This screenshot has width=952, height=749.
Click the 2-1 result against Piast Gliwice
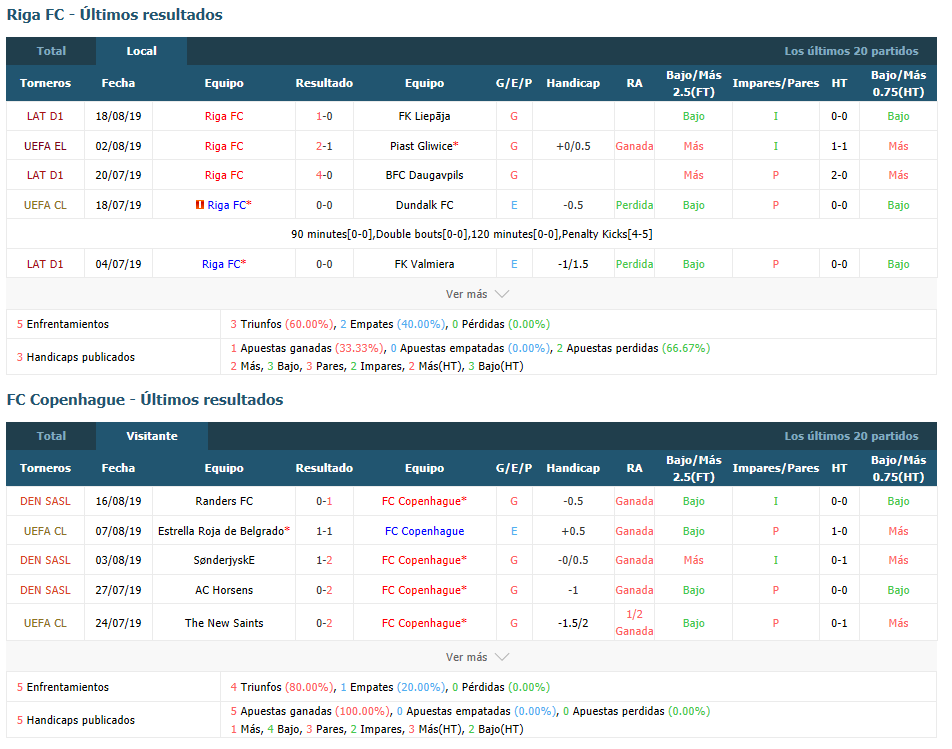(x=324, y=146)
